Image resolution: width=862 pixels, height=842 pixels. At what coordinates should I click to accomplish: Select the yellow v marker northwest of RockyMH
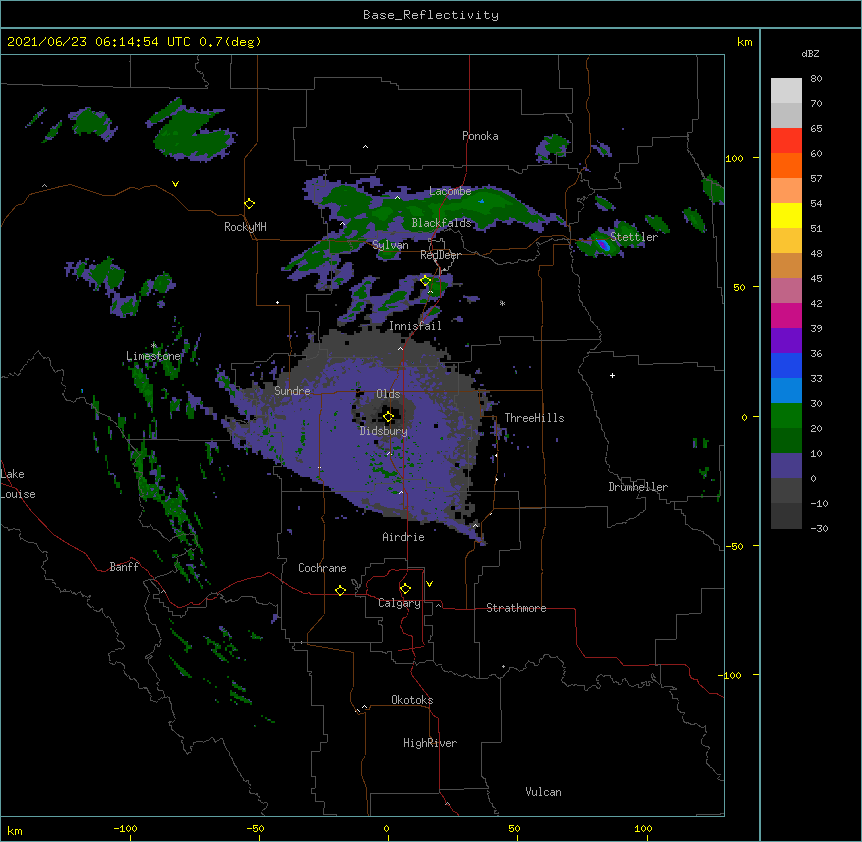click(x=175, y=184)
